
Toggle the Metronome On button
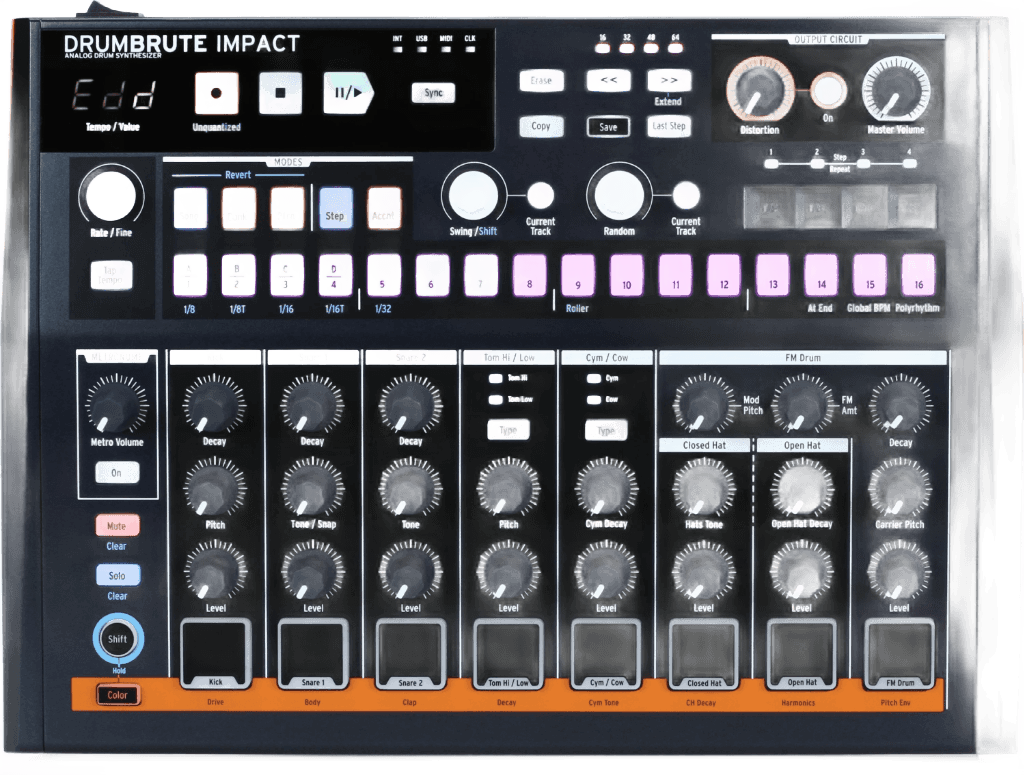pyautogui.click(x=117, y=472)
